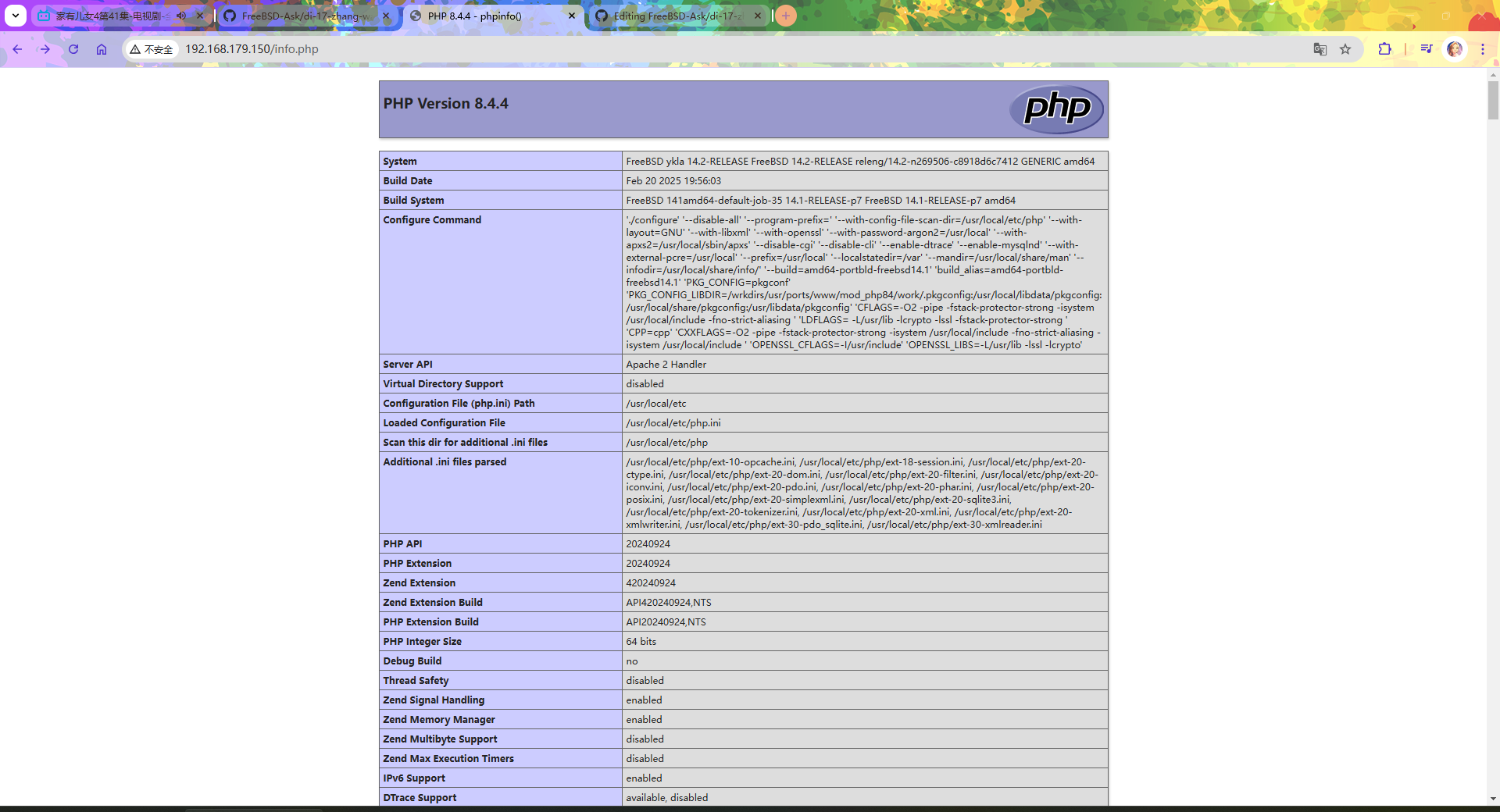Open the tab search dropdown arrow
The image size is (1500, 812).
(x=15, y=15)
